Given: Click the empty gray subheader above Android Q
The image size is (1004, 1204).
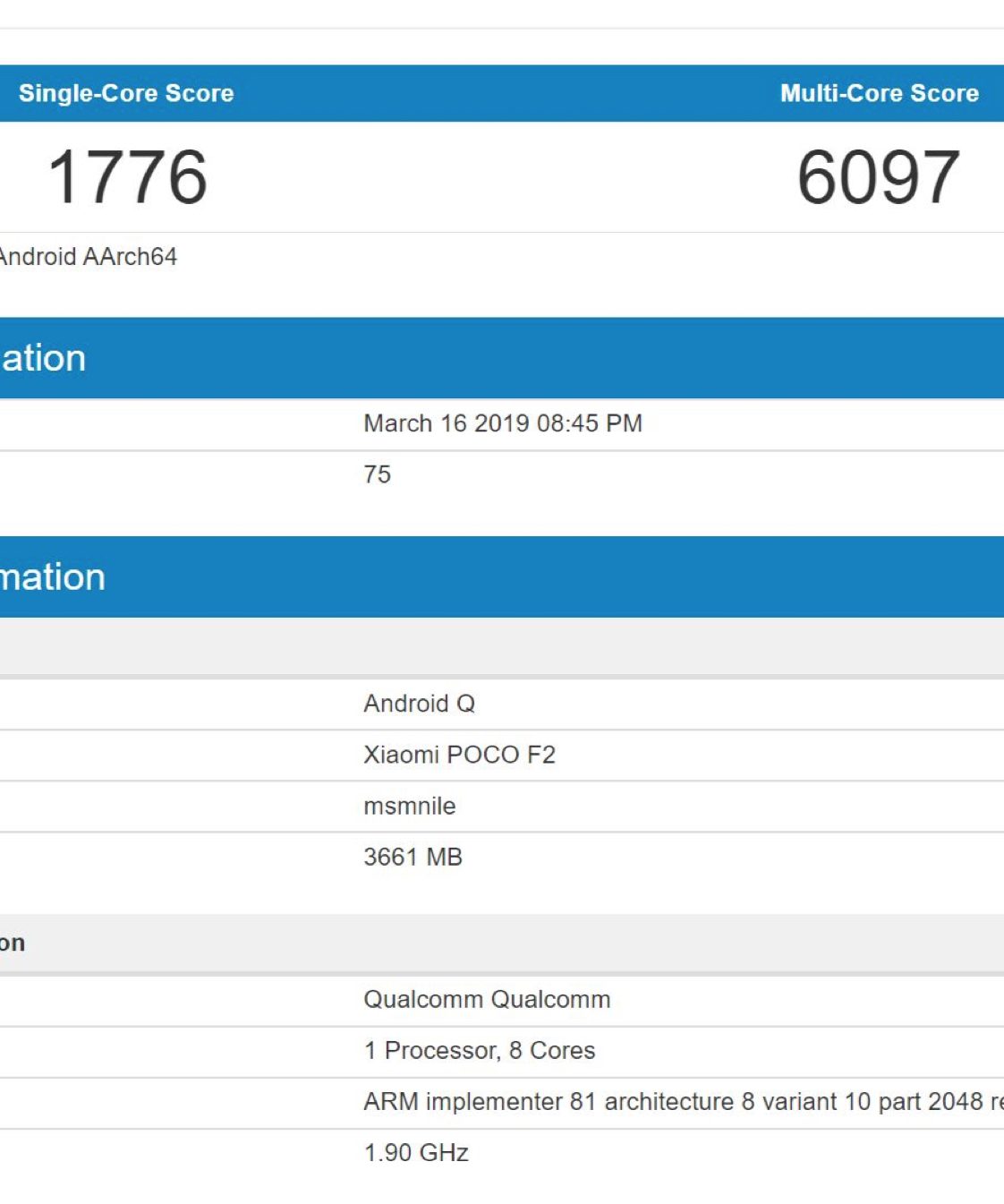Looking at the screenshot, I should (501, 645).
